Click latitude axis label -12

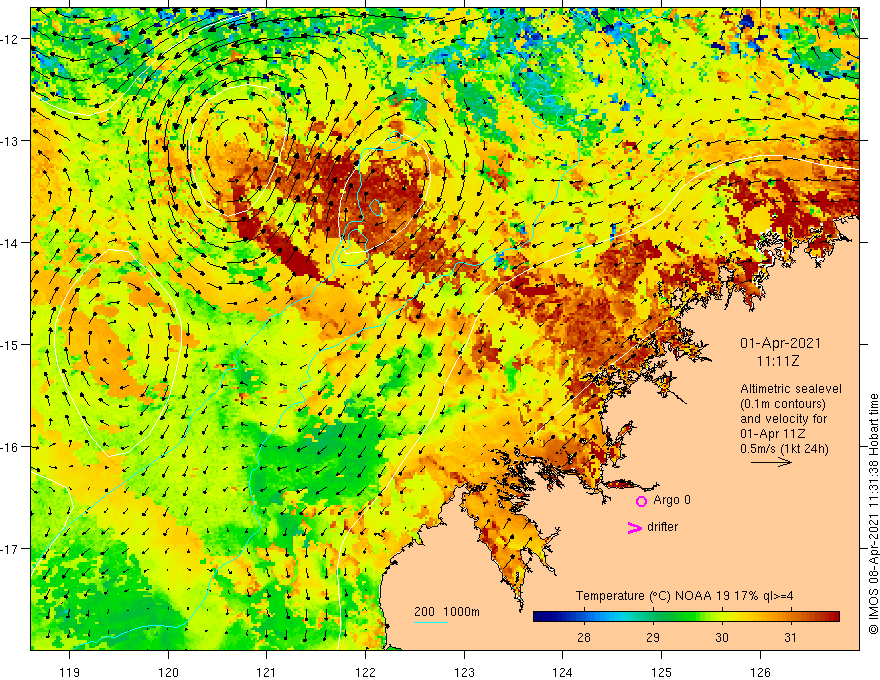9,39
